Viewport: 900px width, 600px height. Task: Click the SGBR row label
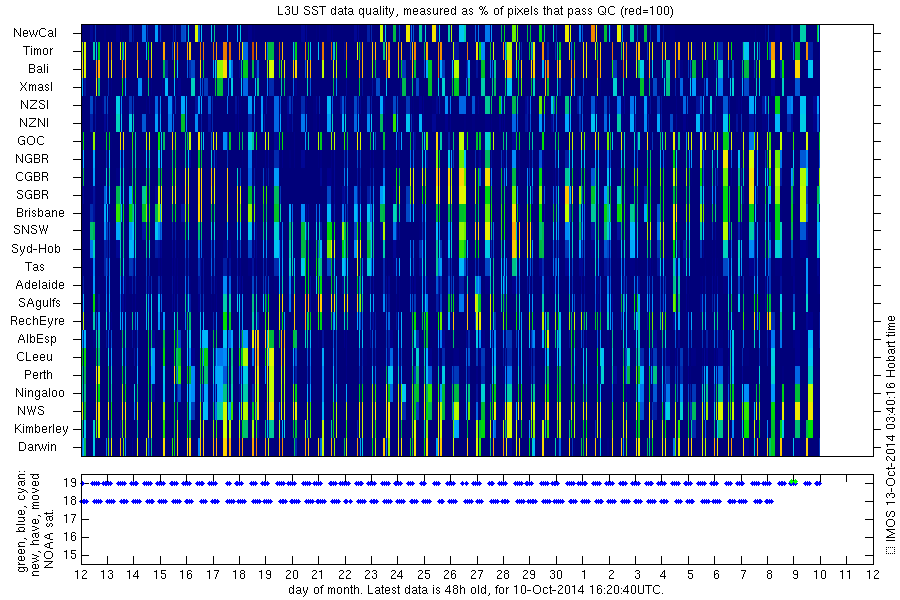tap(33, 195)
